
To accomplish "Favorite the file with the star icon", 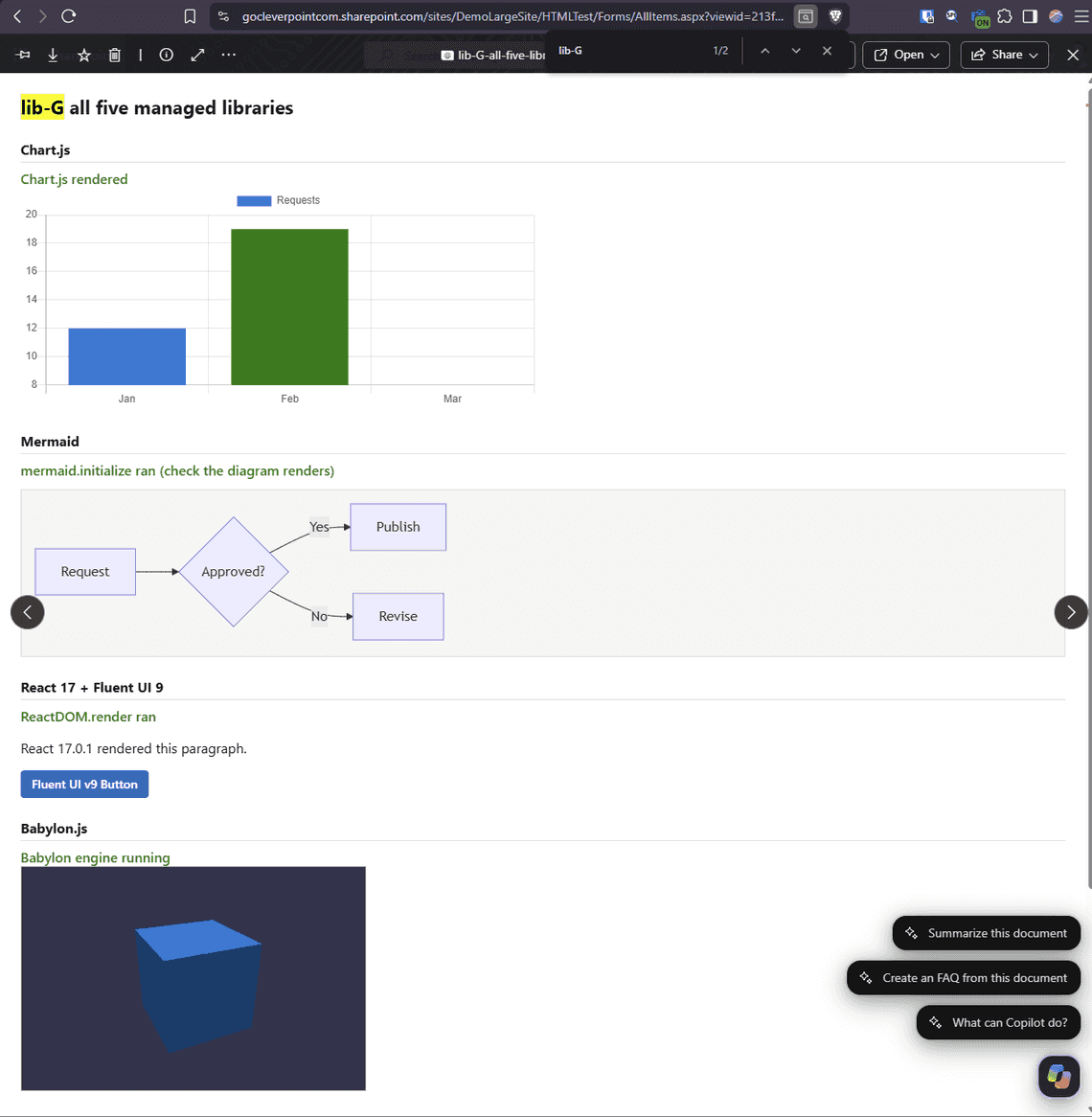I will (84, 55).
